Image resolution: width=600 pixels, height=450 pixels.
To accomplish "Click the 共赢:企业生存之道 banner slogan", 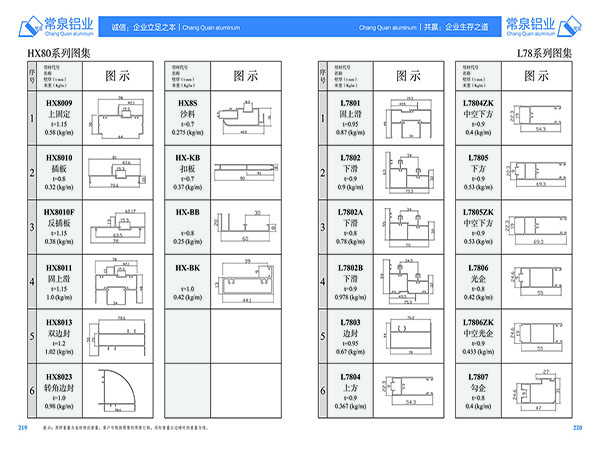I will [x=456, y=27].
